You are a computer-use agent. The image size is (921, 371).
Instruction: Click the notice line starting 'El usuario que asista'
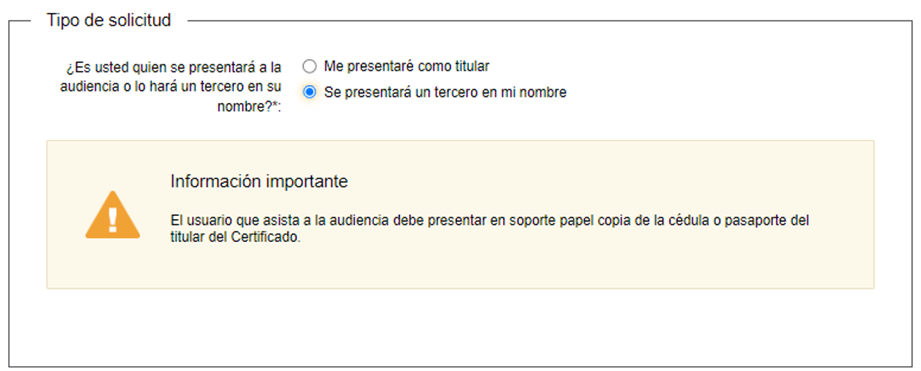[x=490, y=221]
